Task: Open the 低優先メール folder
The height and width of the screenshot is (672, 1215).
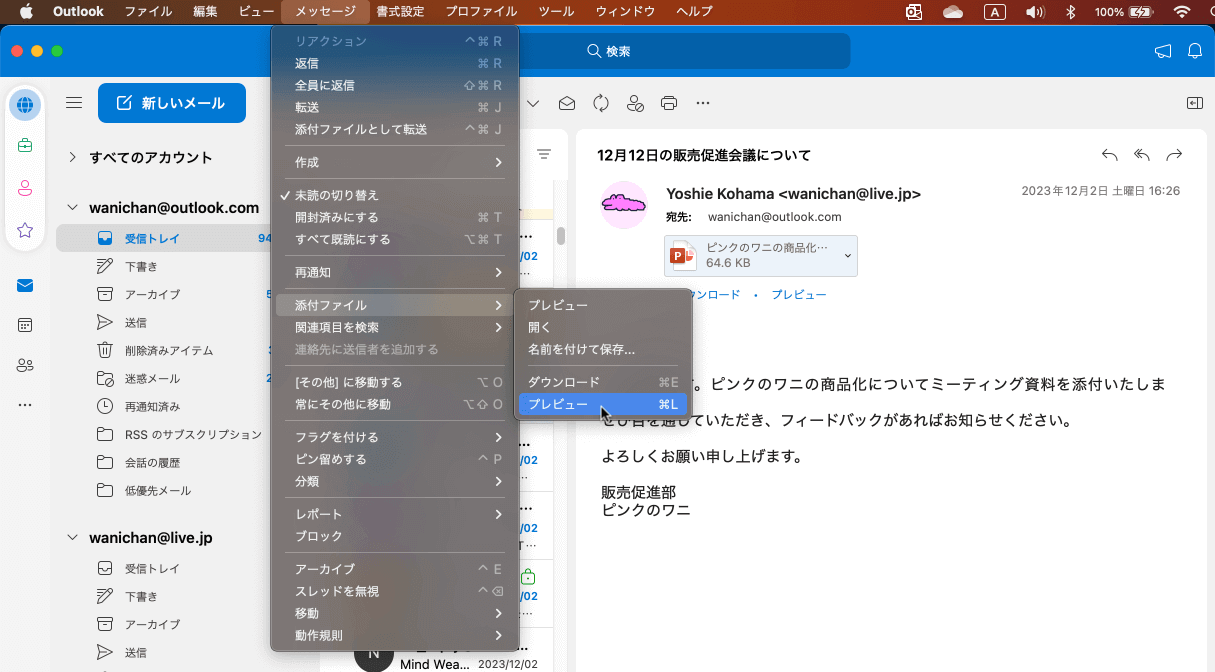Action: point(158,491)
